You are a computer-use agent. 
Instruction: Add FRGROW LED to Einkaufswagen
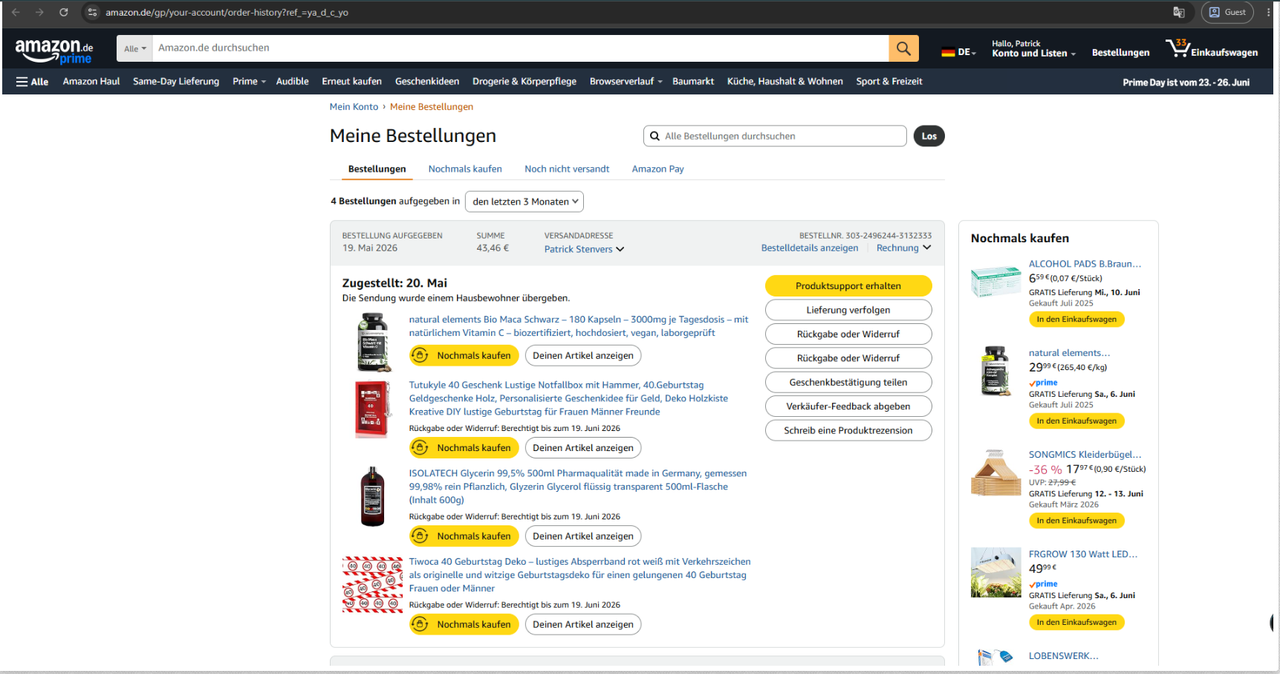tap(1076, 622)
